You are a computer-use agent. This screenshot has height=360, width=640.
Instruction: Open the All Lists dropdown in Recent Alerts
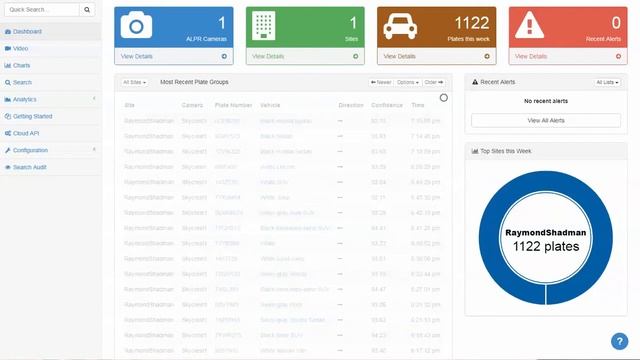pos(607,82)
